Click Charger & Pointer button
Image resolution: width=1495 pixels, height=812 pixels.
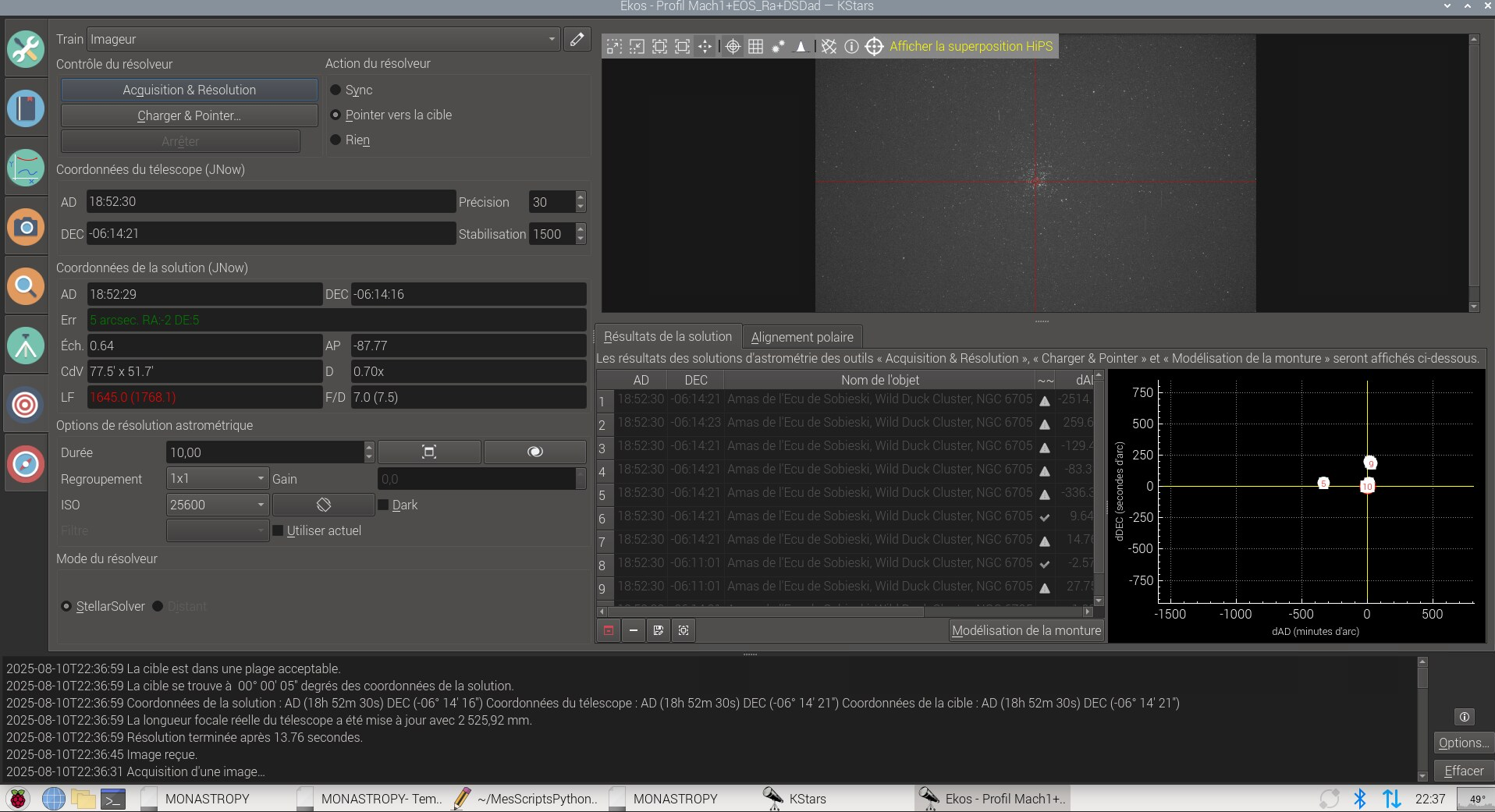pos(189,115)
